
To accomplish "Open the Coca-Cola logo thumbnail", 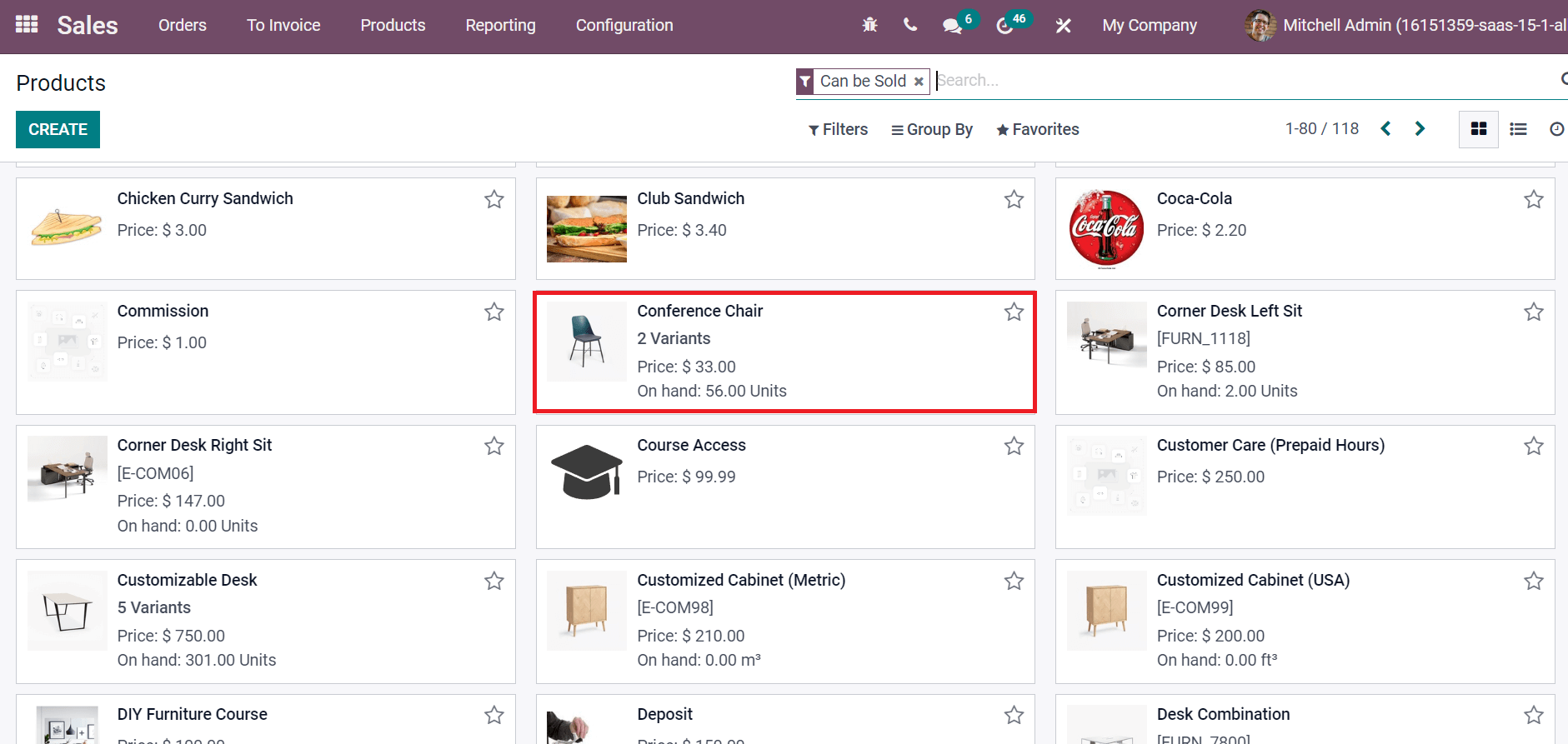I will pyautogui.click(x=1106, y=228).
